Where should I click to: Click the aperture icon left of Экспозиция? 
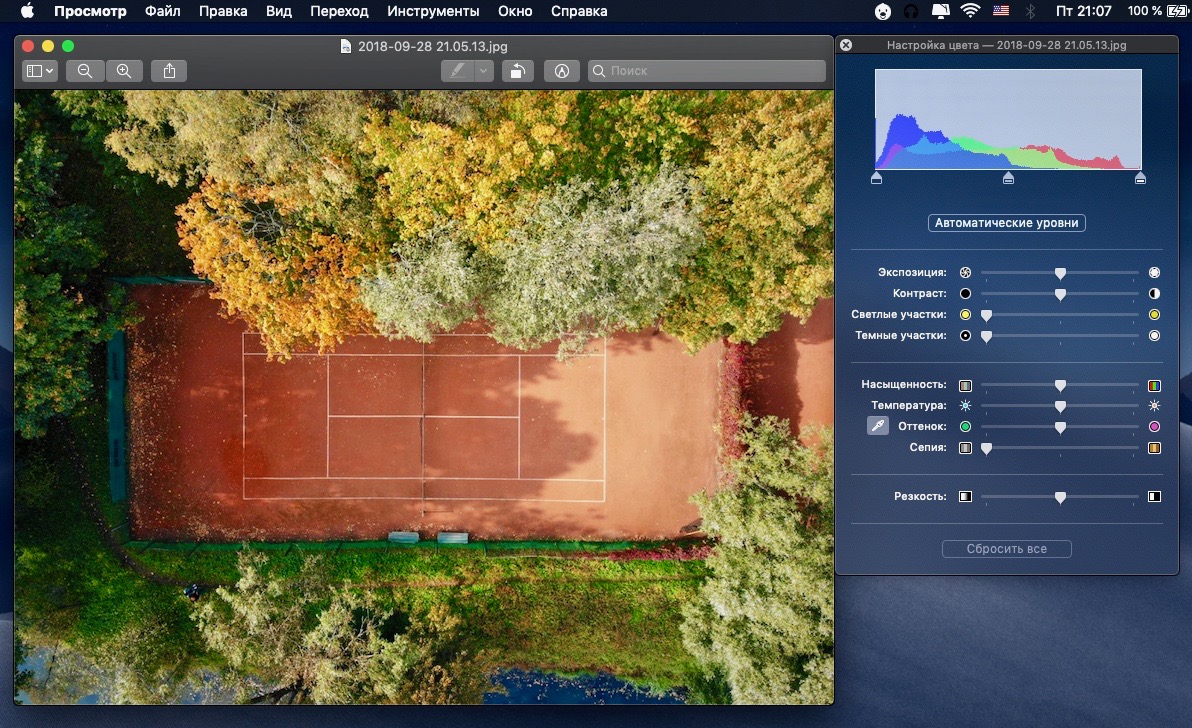[x=964, y=272]
